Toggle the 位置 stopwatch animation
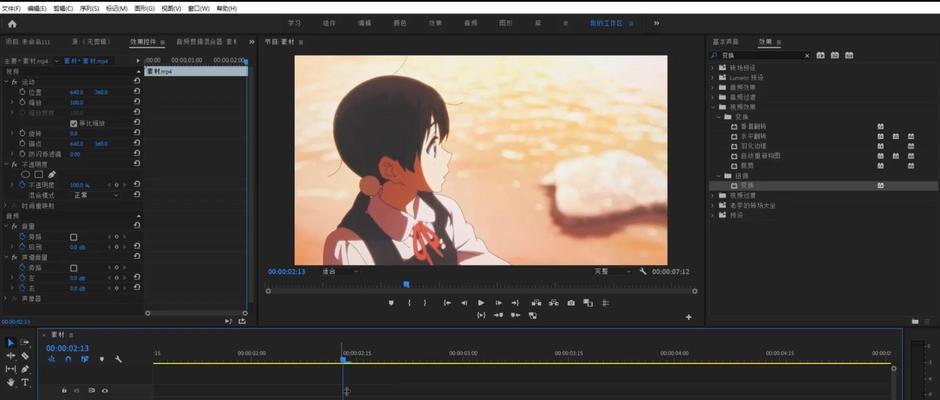Image resolution: width=940 pixels, height=400 pixels. click(x=22, y=92)
